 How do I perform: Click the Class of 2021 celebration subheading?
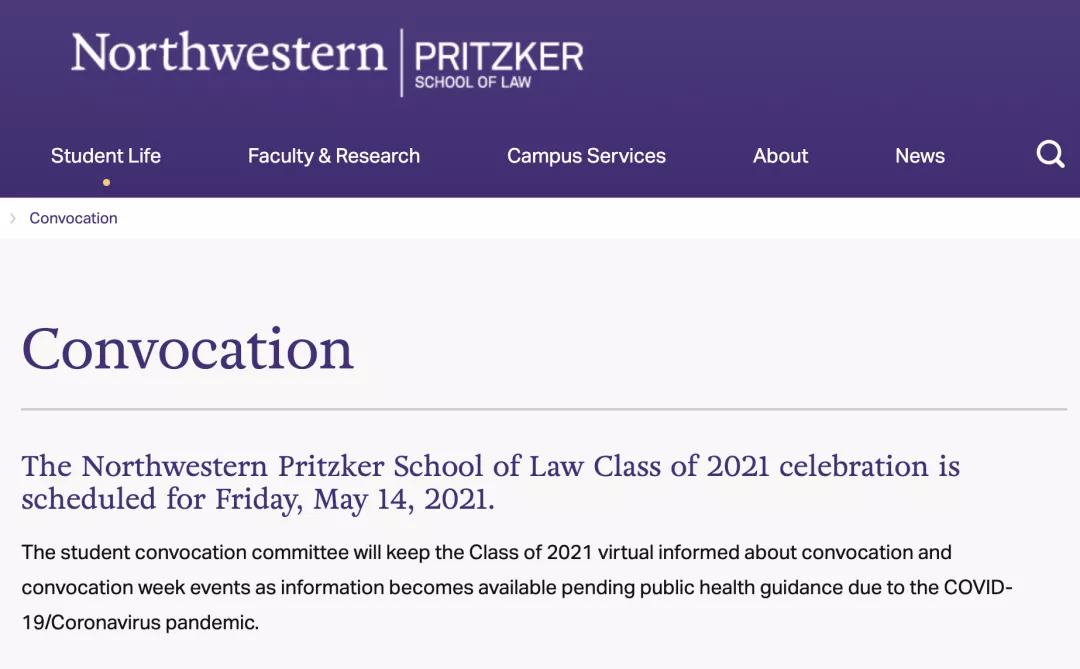click(x=490, y=467)
